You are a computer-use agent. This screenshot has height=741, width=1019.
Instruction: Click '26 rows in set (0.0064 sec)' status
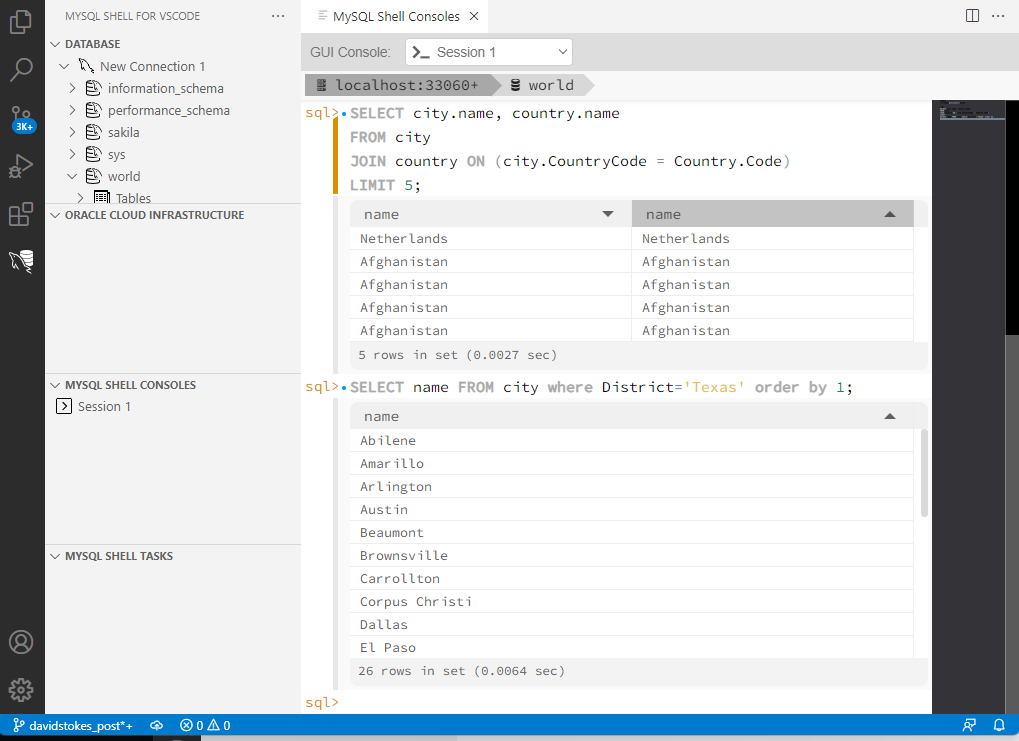tap(461, 671)
